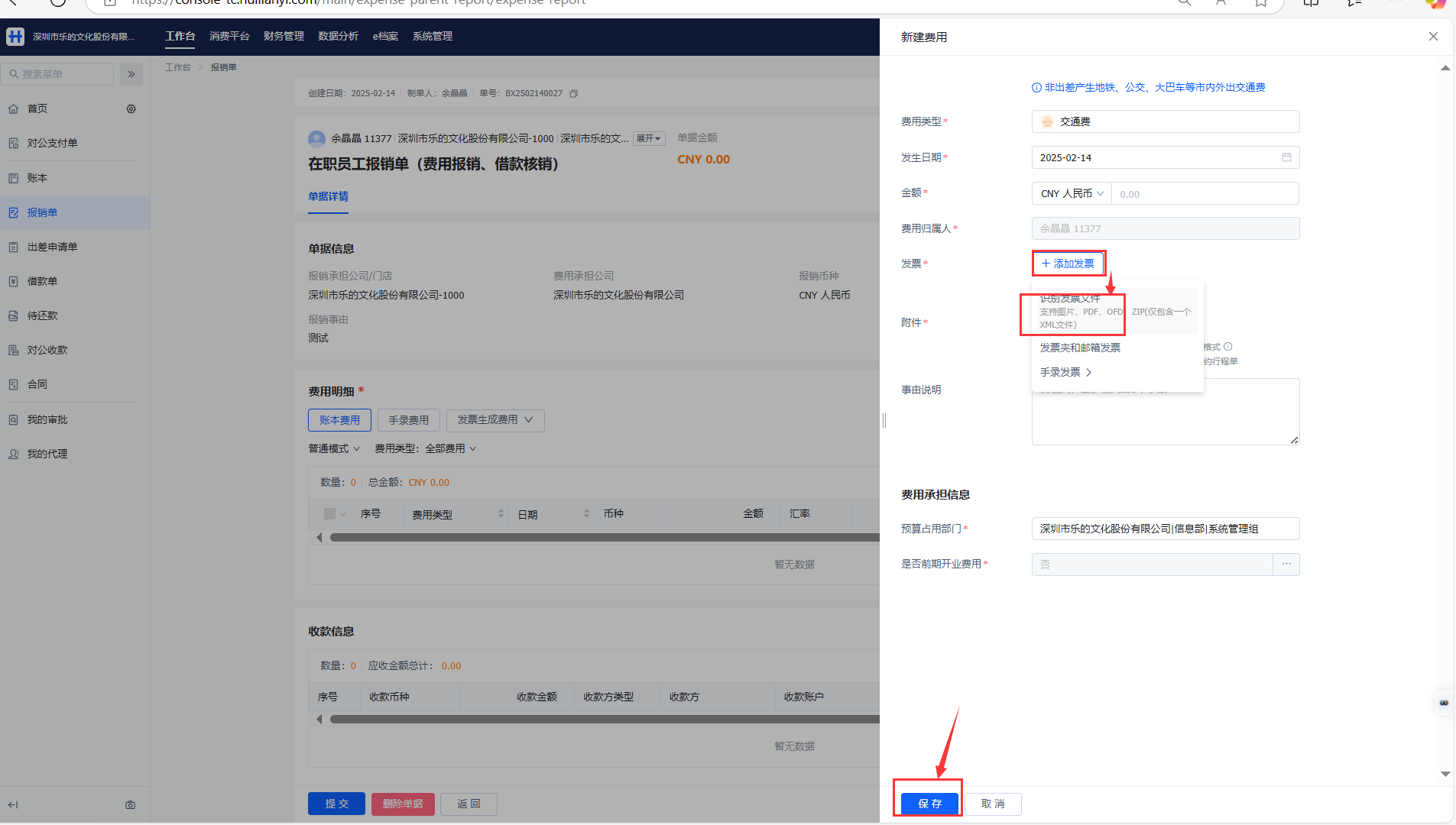1456x825 pixels.
Task: Click the search icon in 搜索菜单
Action: (x=14, y=74)
